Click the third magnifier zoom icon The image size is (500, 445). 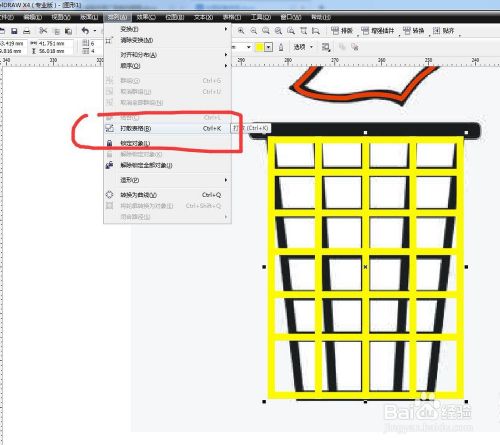coord(266,31)
